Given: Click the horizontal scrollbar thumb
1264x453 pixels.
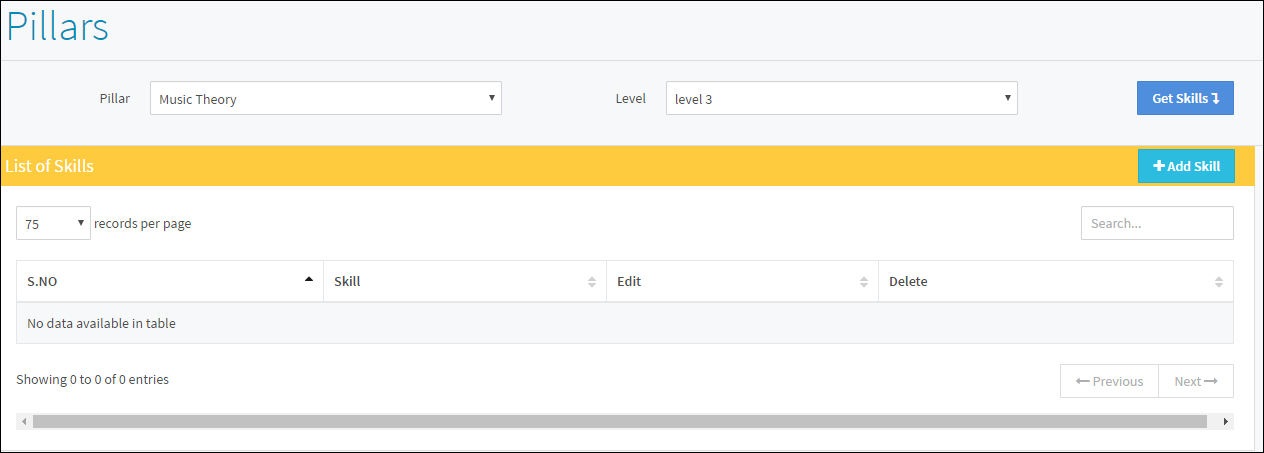Looking at the screenshot, I should pyautogui.click(x=618, y=422).
